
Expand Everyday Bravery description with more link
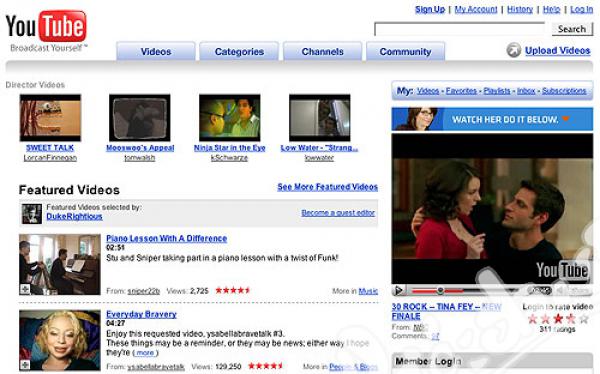click(x=145, y=353)
